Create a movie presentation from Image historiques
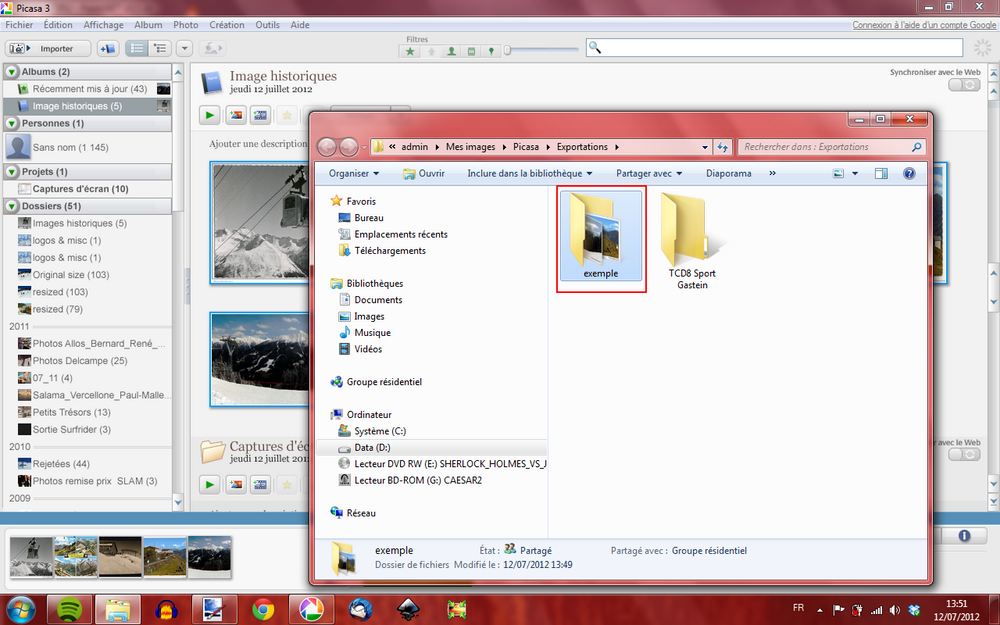 point(260,115)
